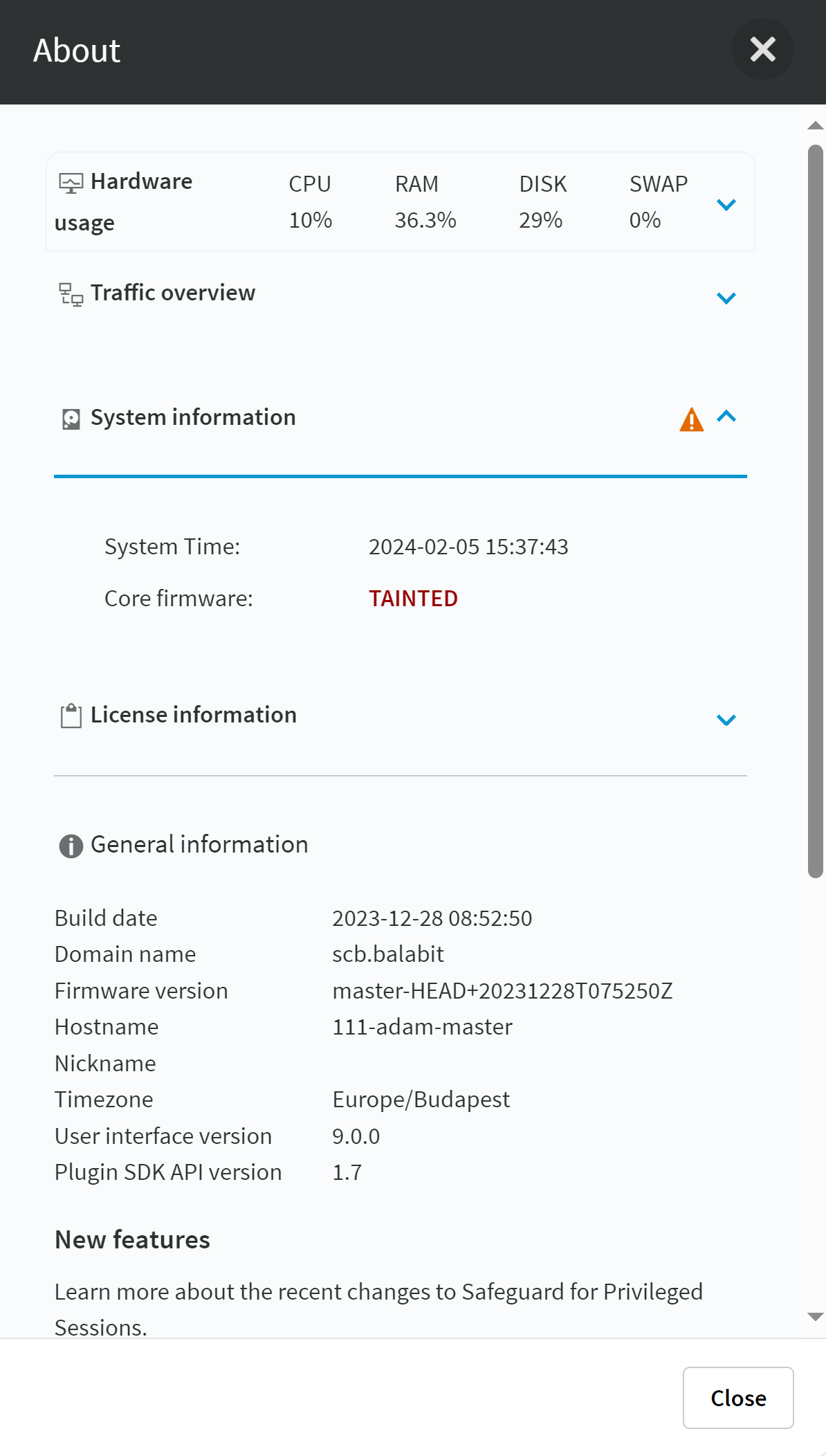This screenshot has width=826, height=1456.
Task: Click the License information clipboard icon
Action: tap(71, 716)
